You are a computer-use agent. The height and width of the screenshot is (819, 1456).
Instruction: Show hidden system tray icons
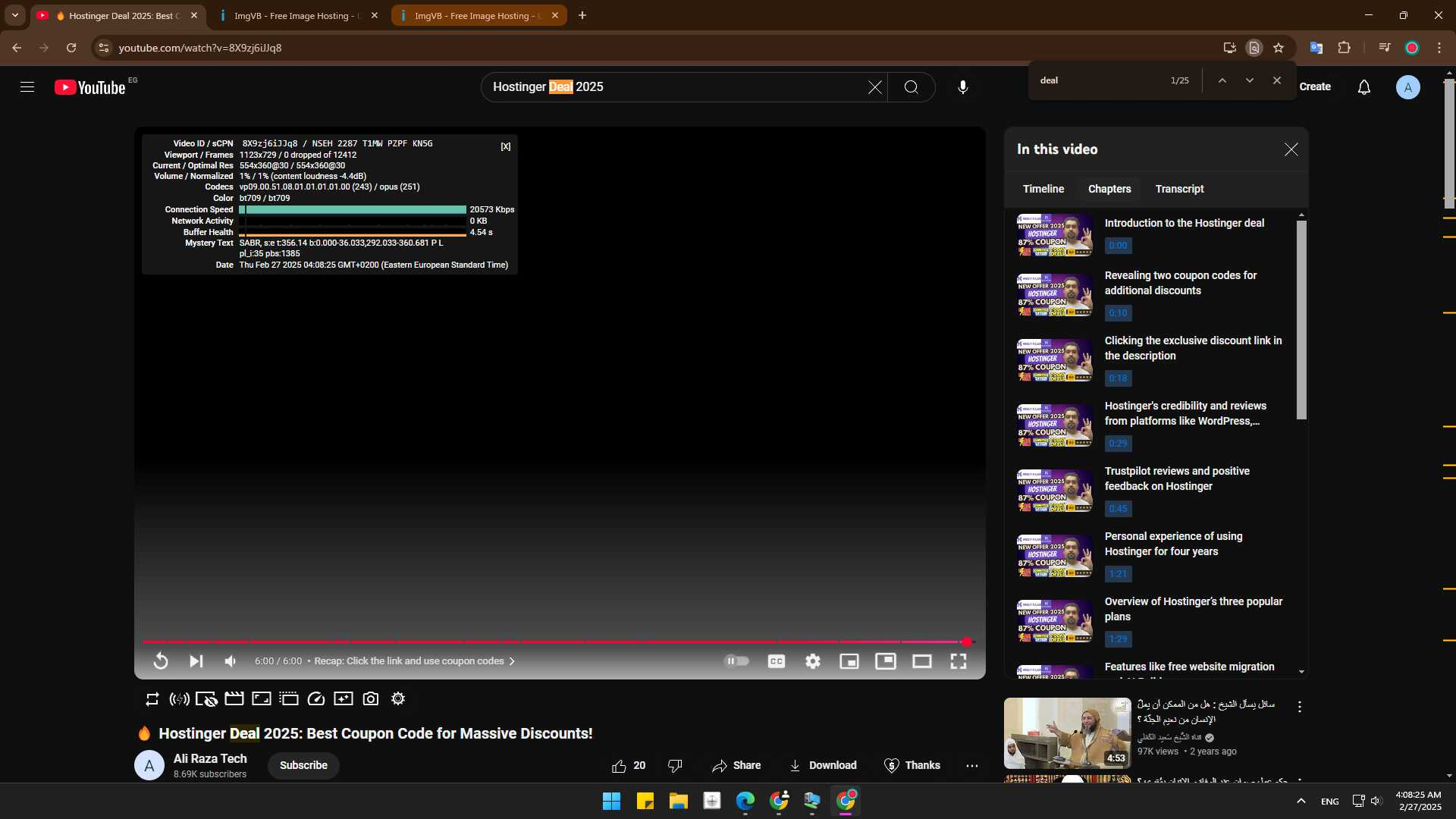tap(1301, 801)
